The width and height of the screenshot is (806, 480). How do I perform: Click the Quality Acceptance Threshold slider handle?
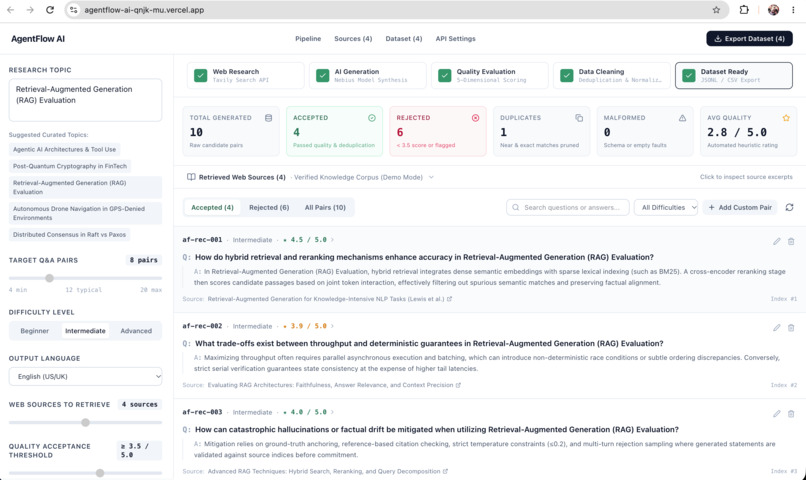[x=100, y=473]
